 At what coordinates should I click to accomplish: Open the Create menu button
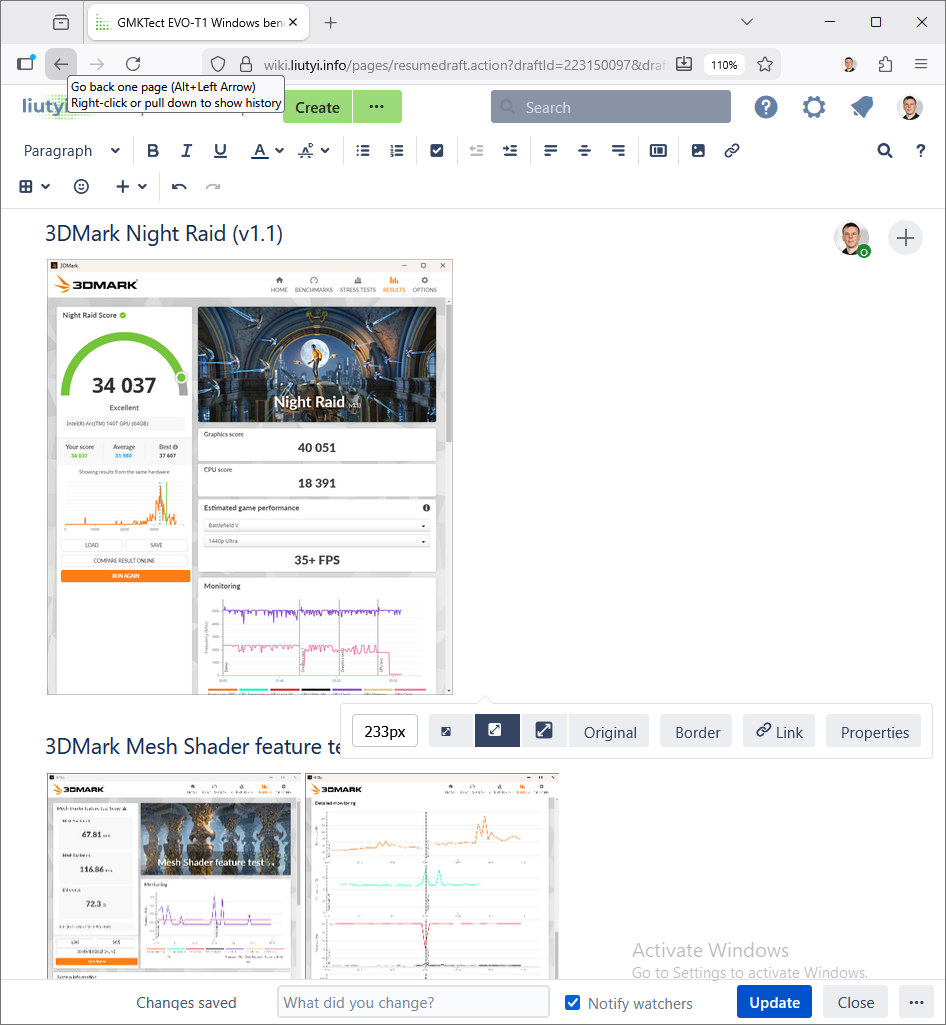[x=317, y=107]
